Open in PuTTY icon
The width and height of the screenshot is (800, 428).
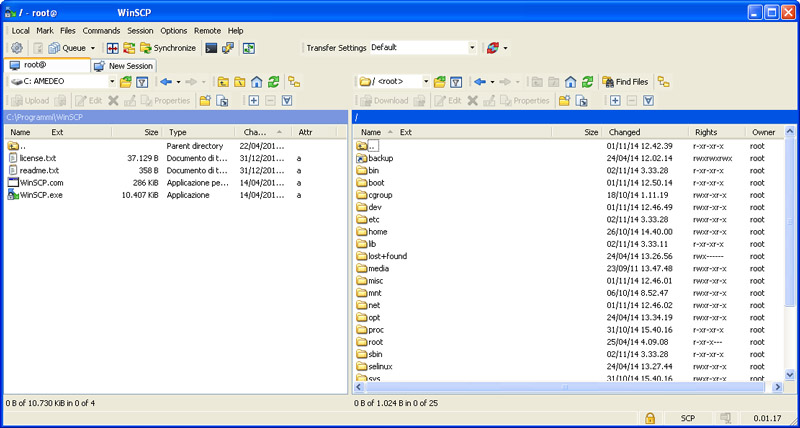[228, 48]
